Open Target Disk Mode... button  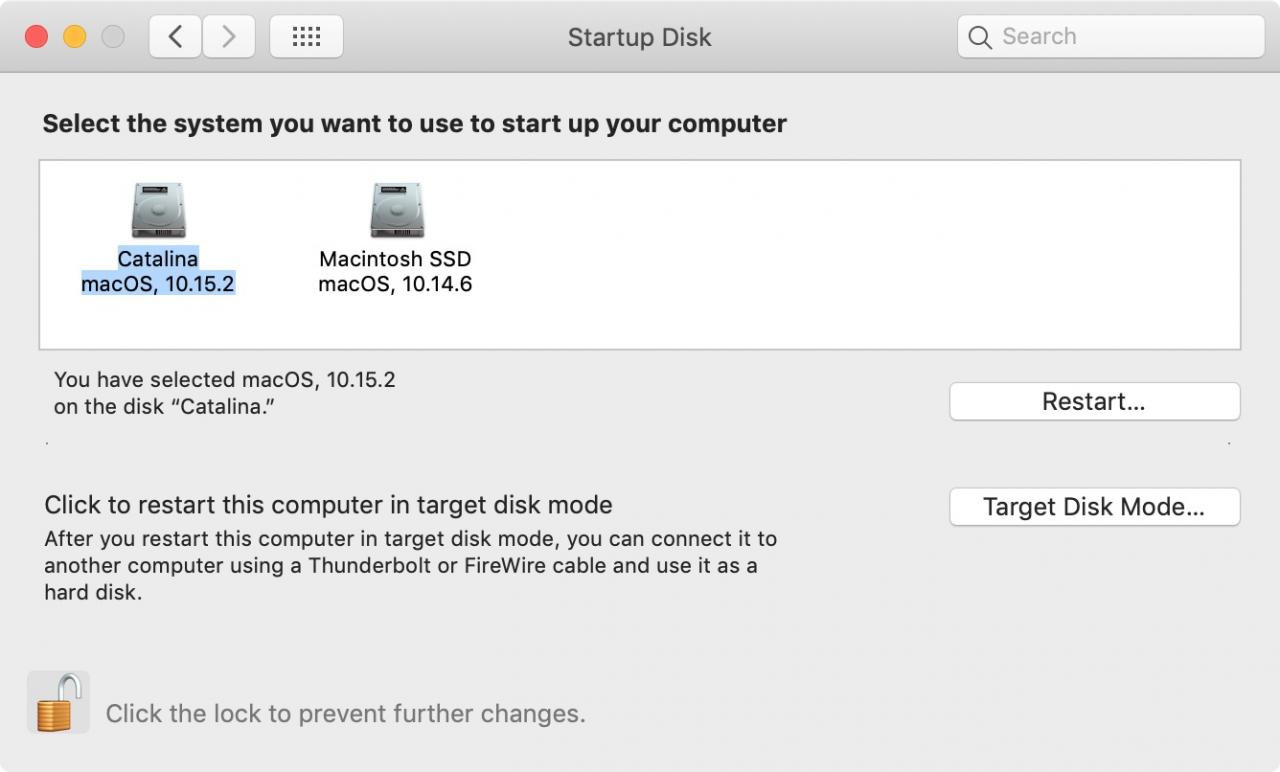tap(1094, 507)
